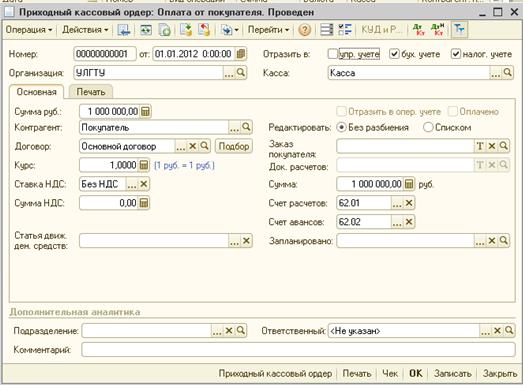Uncheck the бух. учете checkbox
The image size is (523, 385).
[394, 54]
